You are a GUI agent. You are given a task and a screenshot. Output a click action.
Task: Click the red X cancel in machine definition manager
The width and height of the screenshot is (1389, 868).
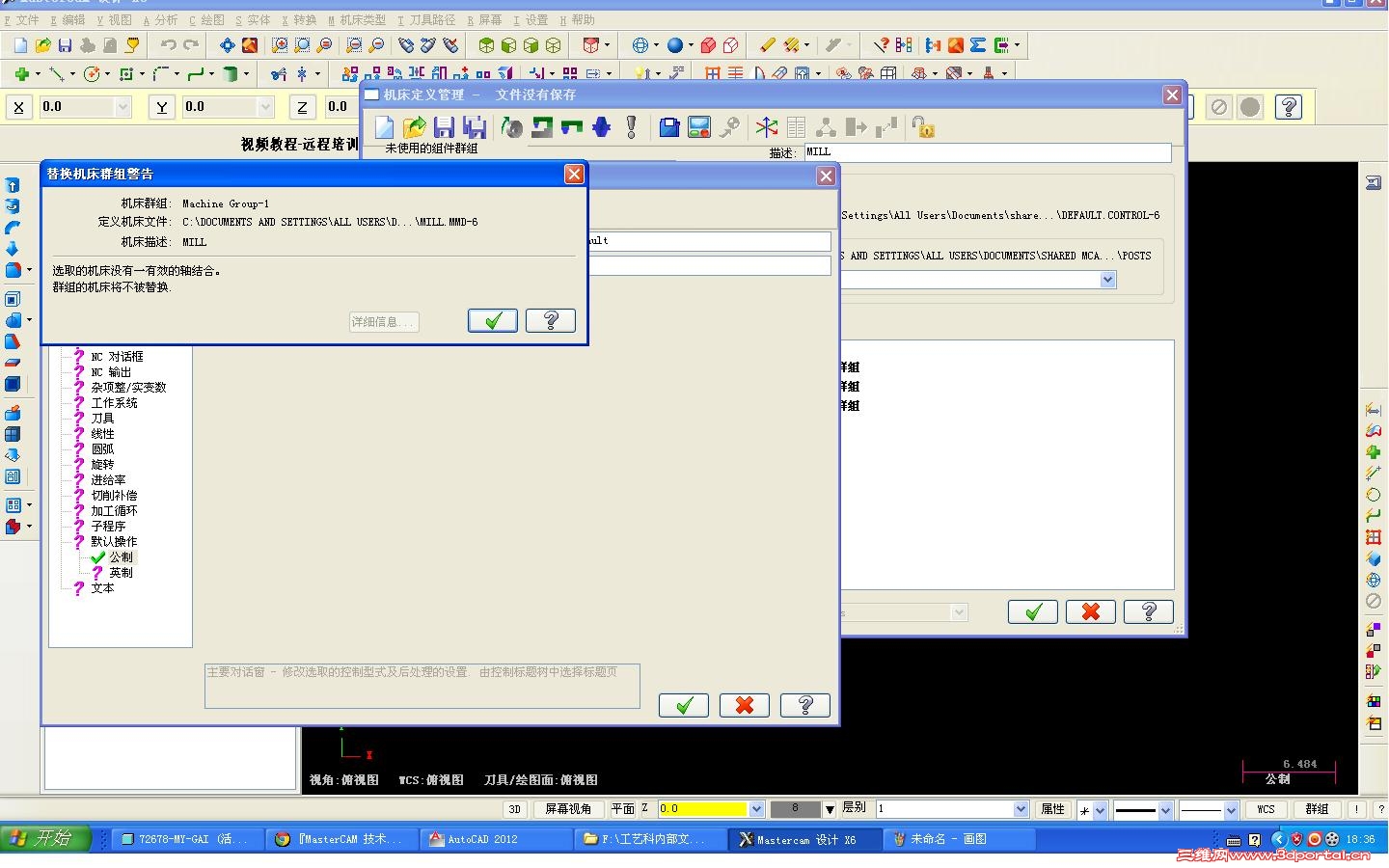[x=1091, y=611]
